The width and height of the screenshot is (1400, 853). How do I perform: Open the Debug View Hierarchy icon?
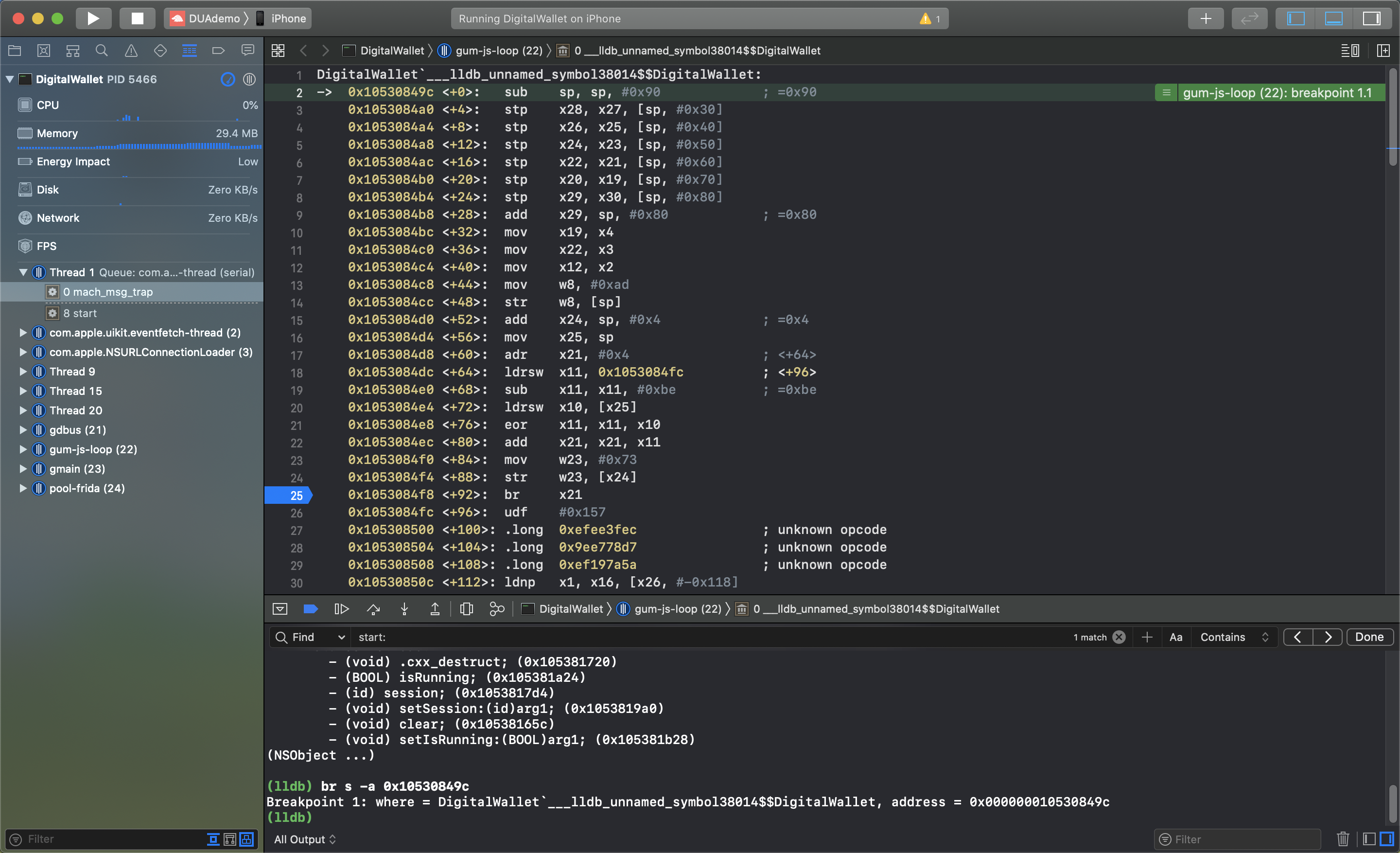tap(467, 609)
